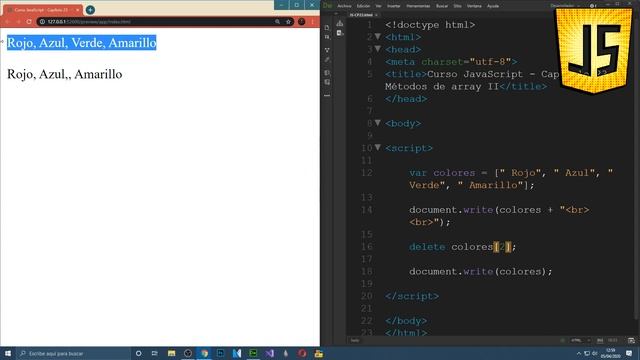Open File Explorer from taskbar
The image size is (640, 360).
[x=171, y=353]
